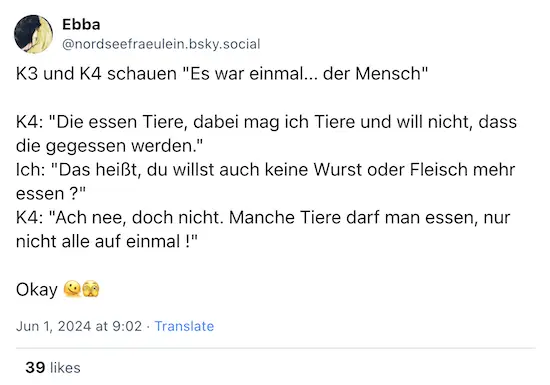Click the line beginning Ich: "Das heißt

(x=266, y=182)
